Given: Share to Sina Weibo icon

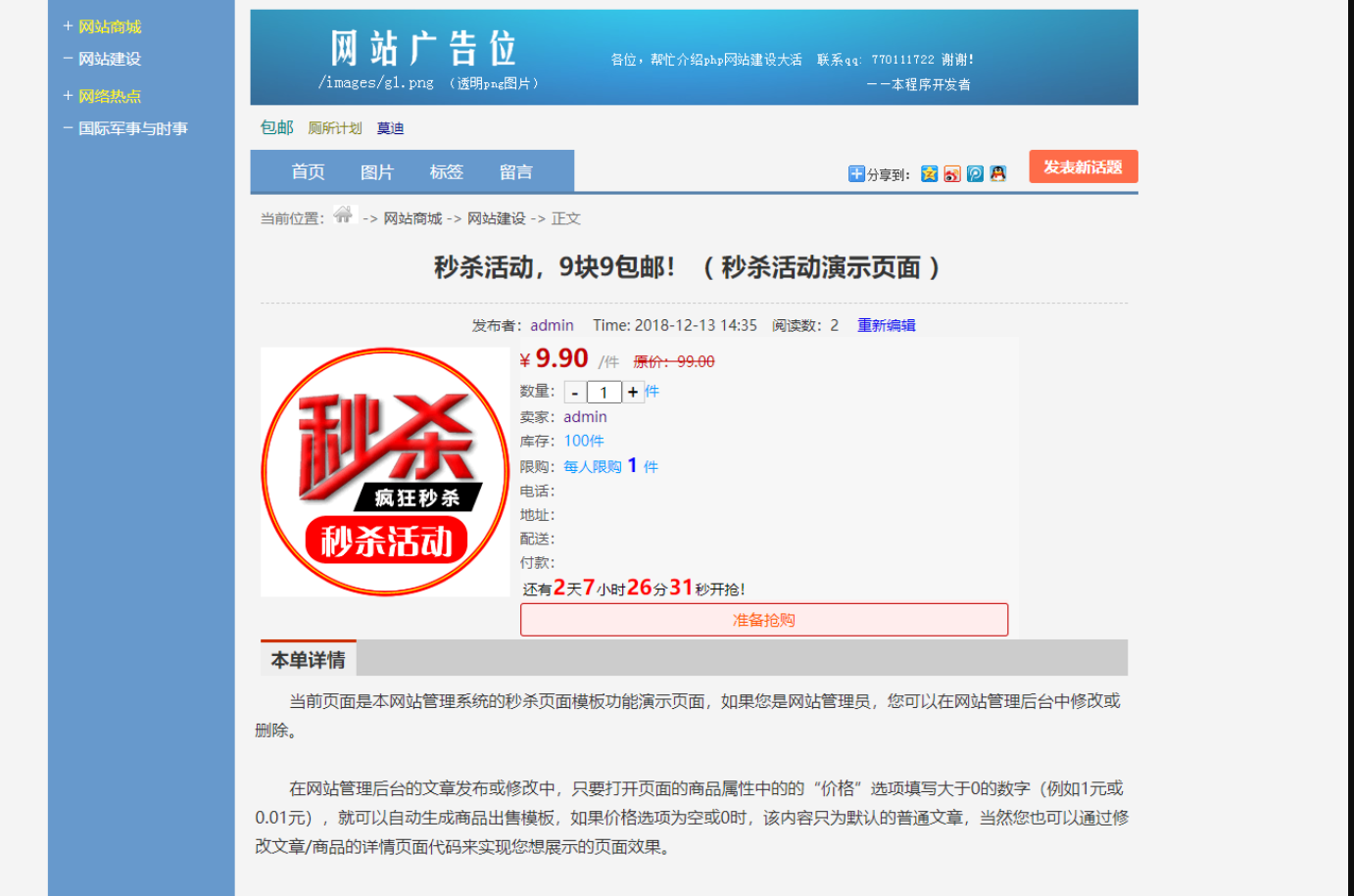Looking at the screenshot, I should (952, 174).
